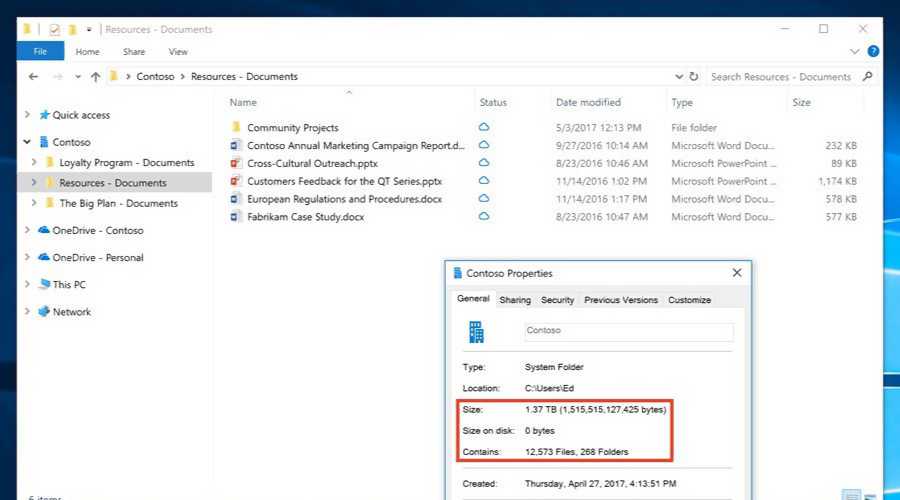Open the address bar history dropdown
Viewport: 900px width, 500px height.
click(679, 76)
